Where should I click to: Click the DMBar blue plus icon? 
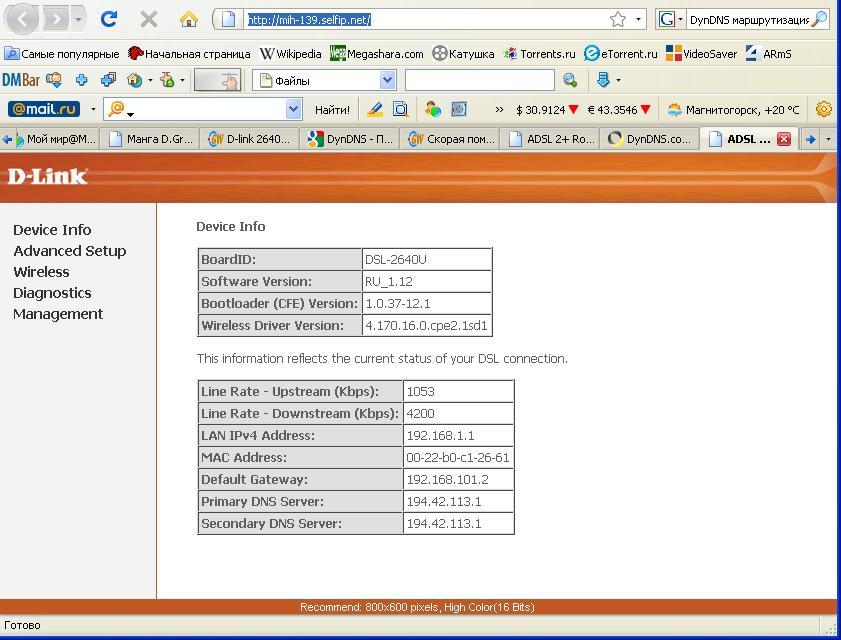[x=82, y=80]
